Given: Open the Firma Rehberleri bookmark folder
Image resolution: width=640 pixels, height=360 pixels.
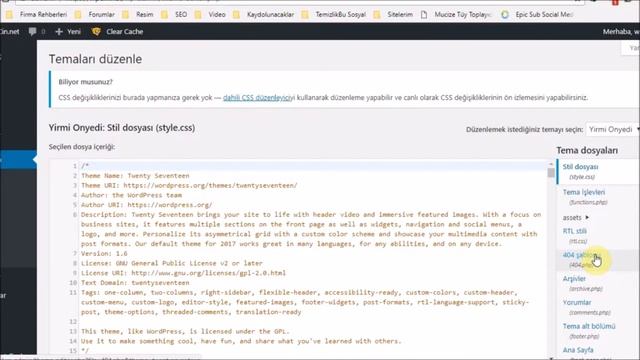Looking at the screenshot, I should [x=37, y=15].
